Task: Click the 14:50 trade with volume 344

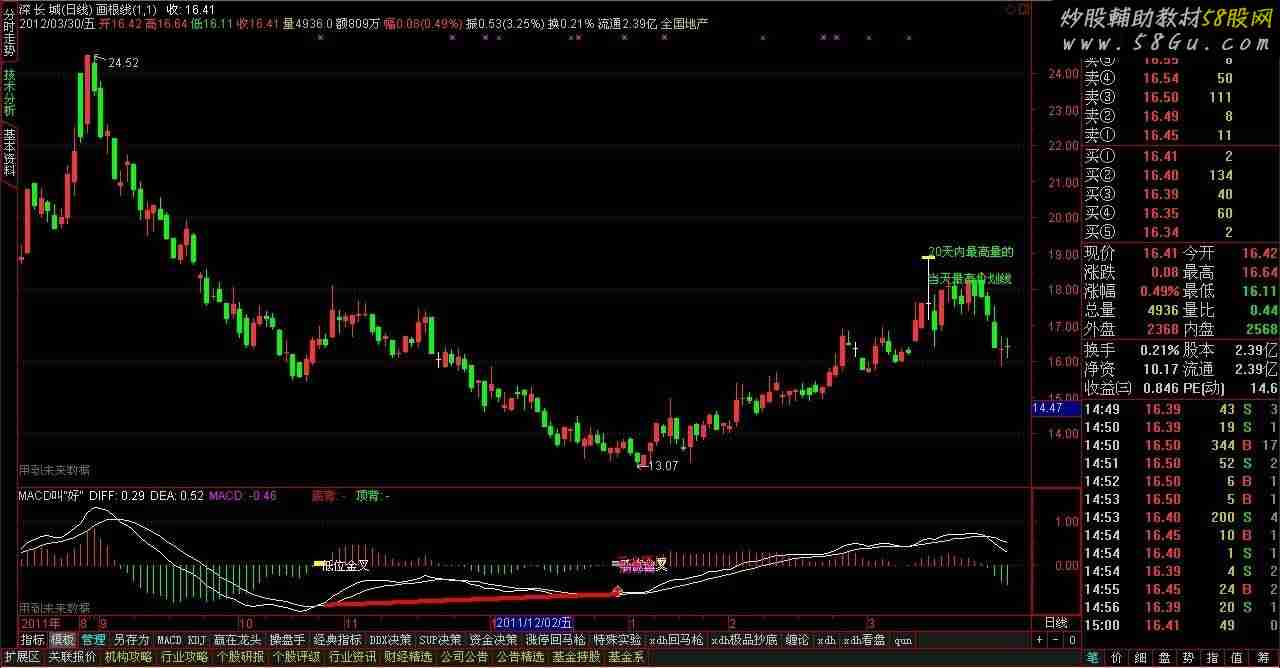Action: coord(1181,445)
